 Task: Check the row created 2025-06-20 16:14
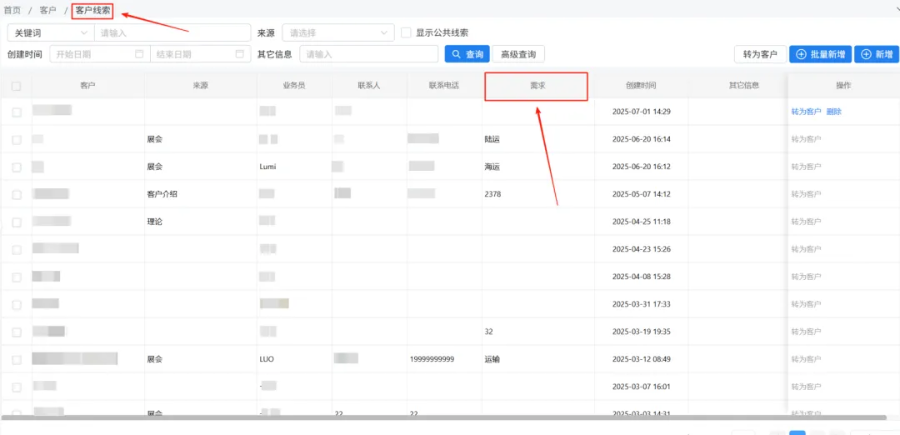click(17, 139)
